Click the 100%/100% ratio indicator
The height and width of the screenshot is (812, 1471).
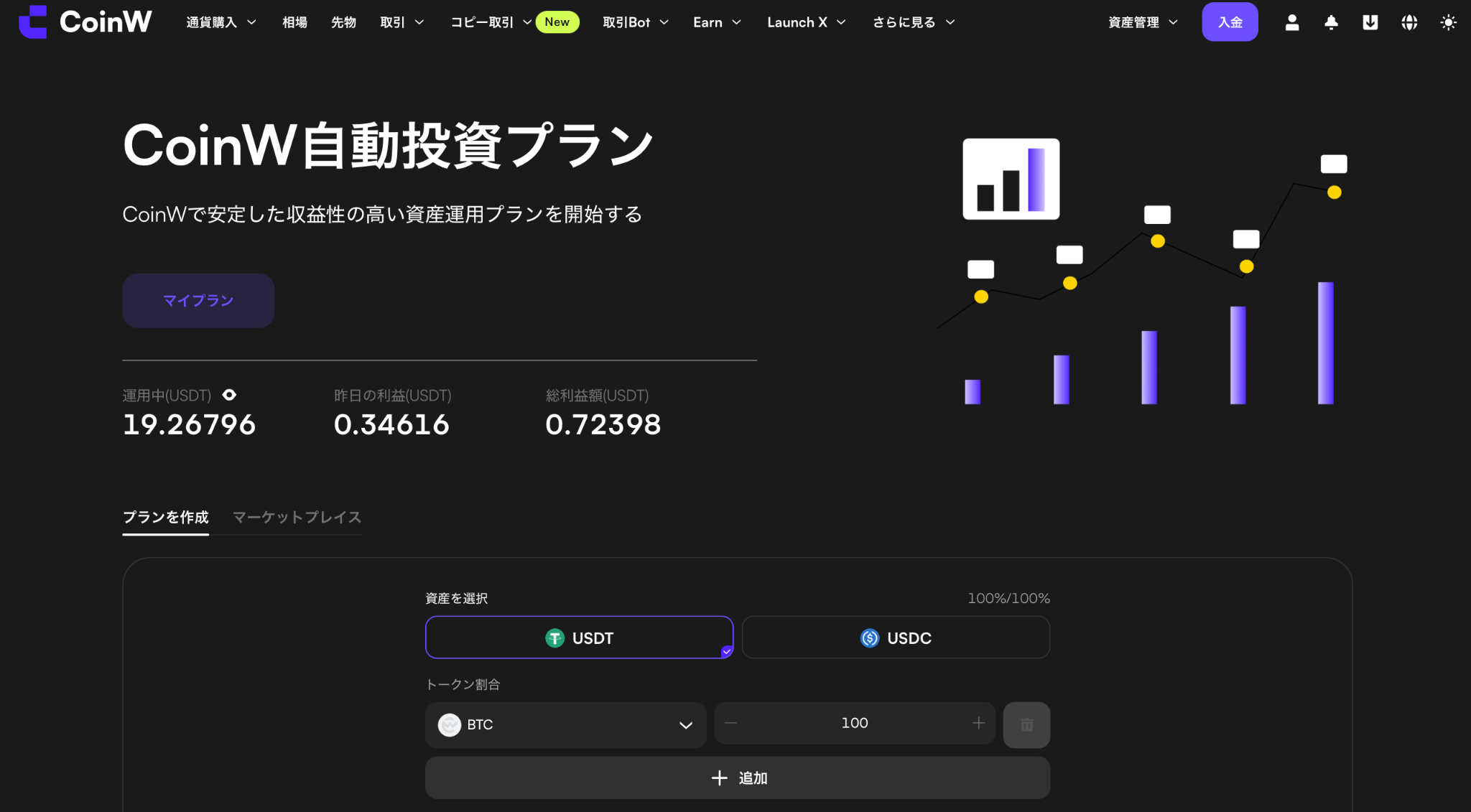pos(1008,598)
